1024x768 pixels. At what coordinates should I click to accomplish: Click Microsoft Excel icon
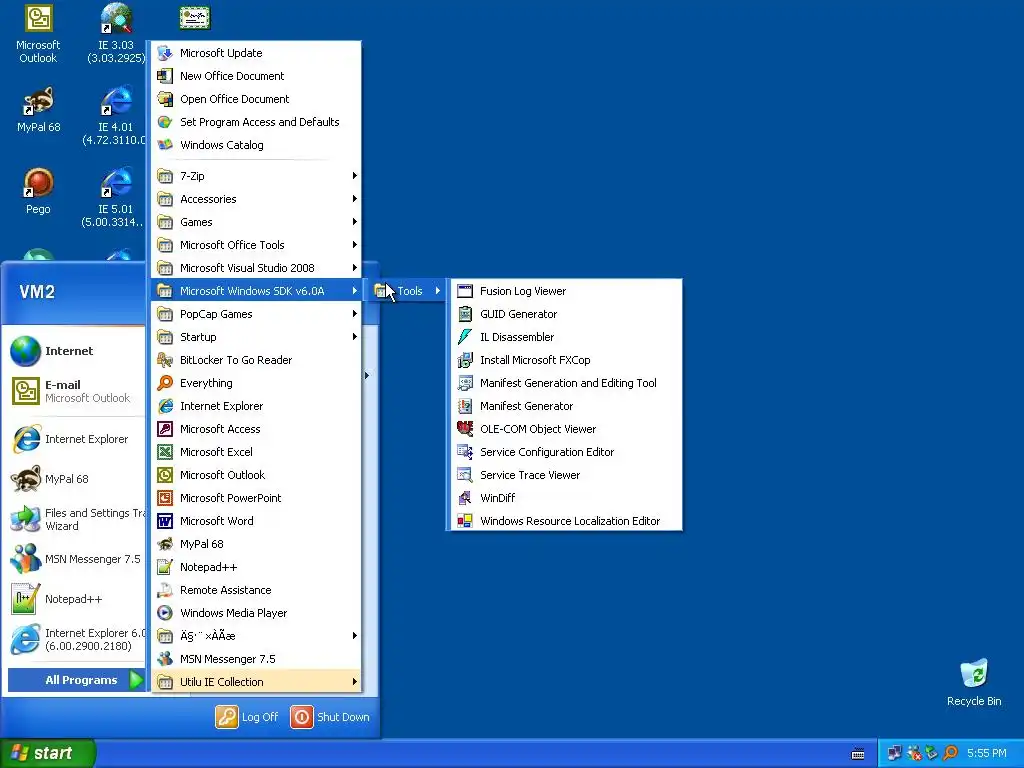[165, 452]
